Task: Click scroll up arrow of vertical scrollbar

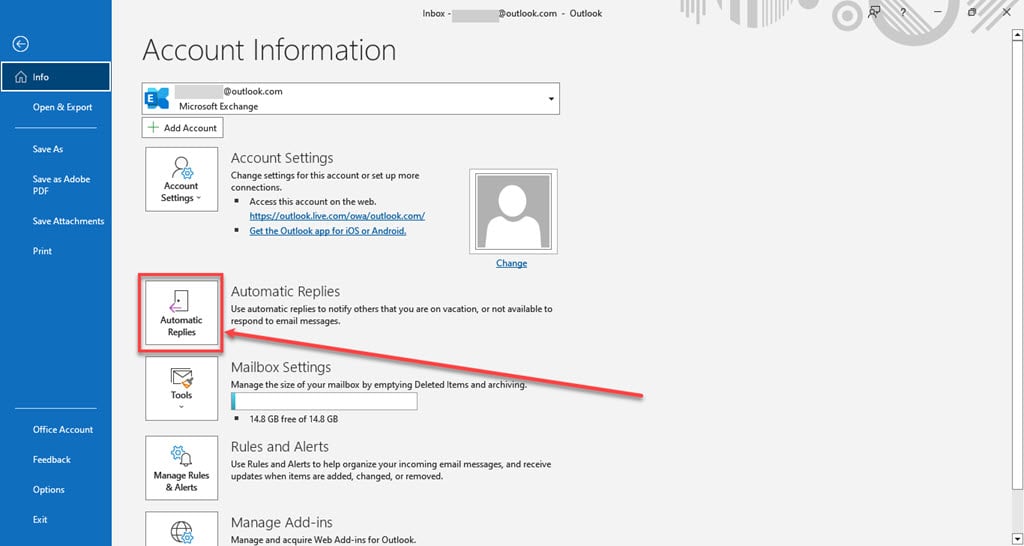Action: pyautogui.click(x=1016, y=33)
